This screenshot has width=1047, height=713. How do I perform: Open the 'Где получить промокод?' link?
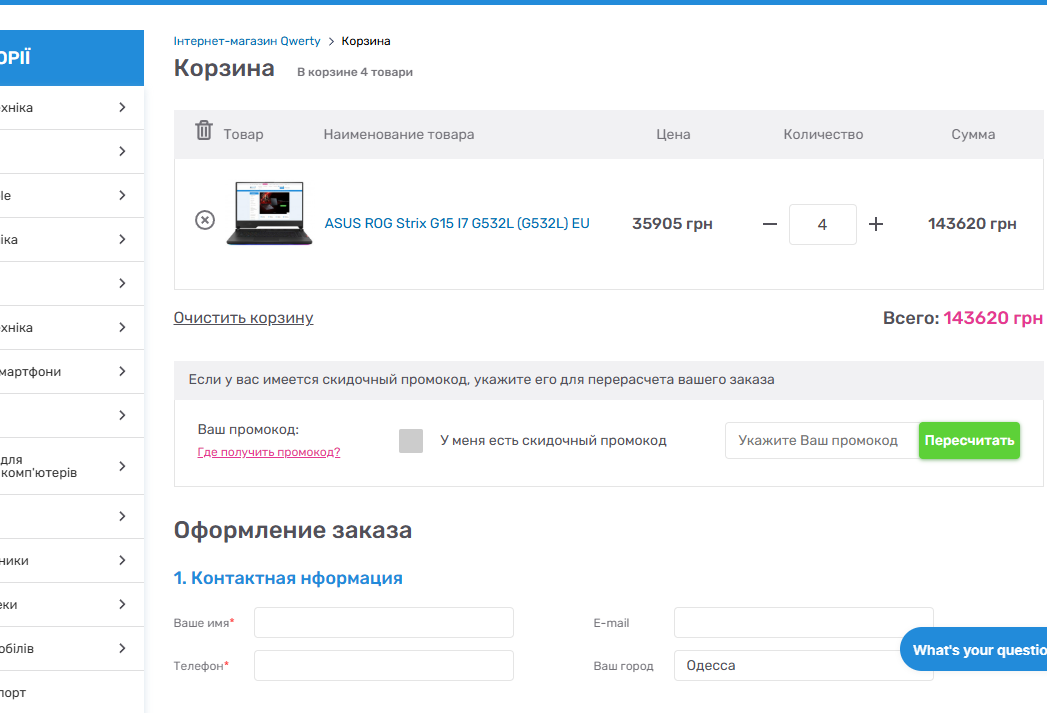[x=269, y=452]
